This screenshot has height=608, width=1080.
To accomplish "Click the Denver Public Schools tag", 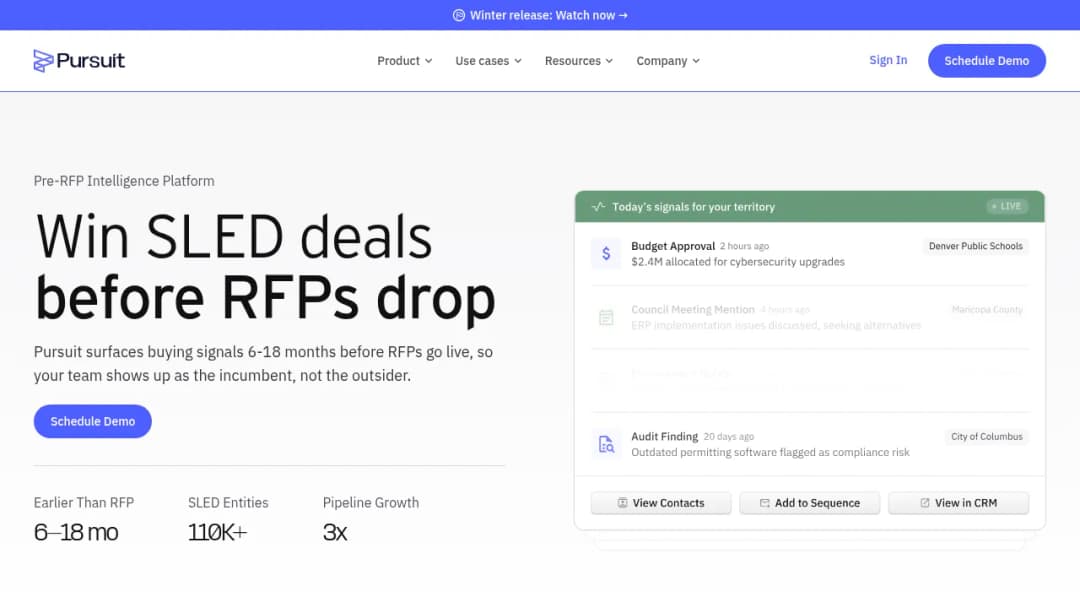I will (975, 246).
